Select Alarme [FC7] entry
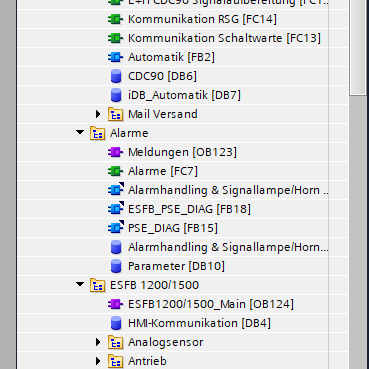This screenshot has height=369, width=369. click(x=163, y=171)
